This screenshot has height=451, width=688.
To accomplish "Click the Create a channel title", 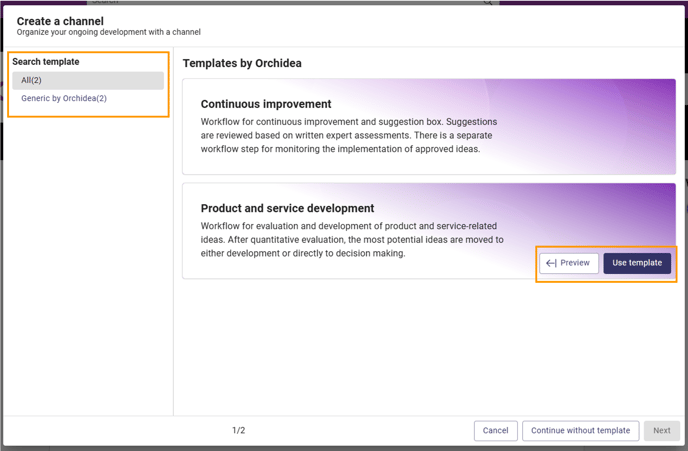I will (60, 21).
